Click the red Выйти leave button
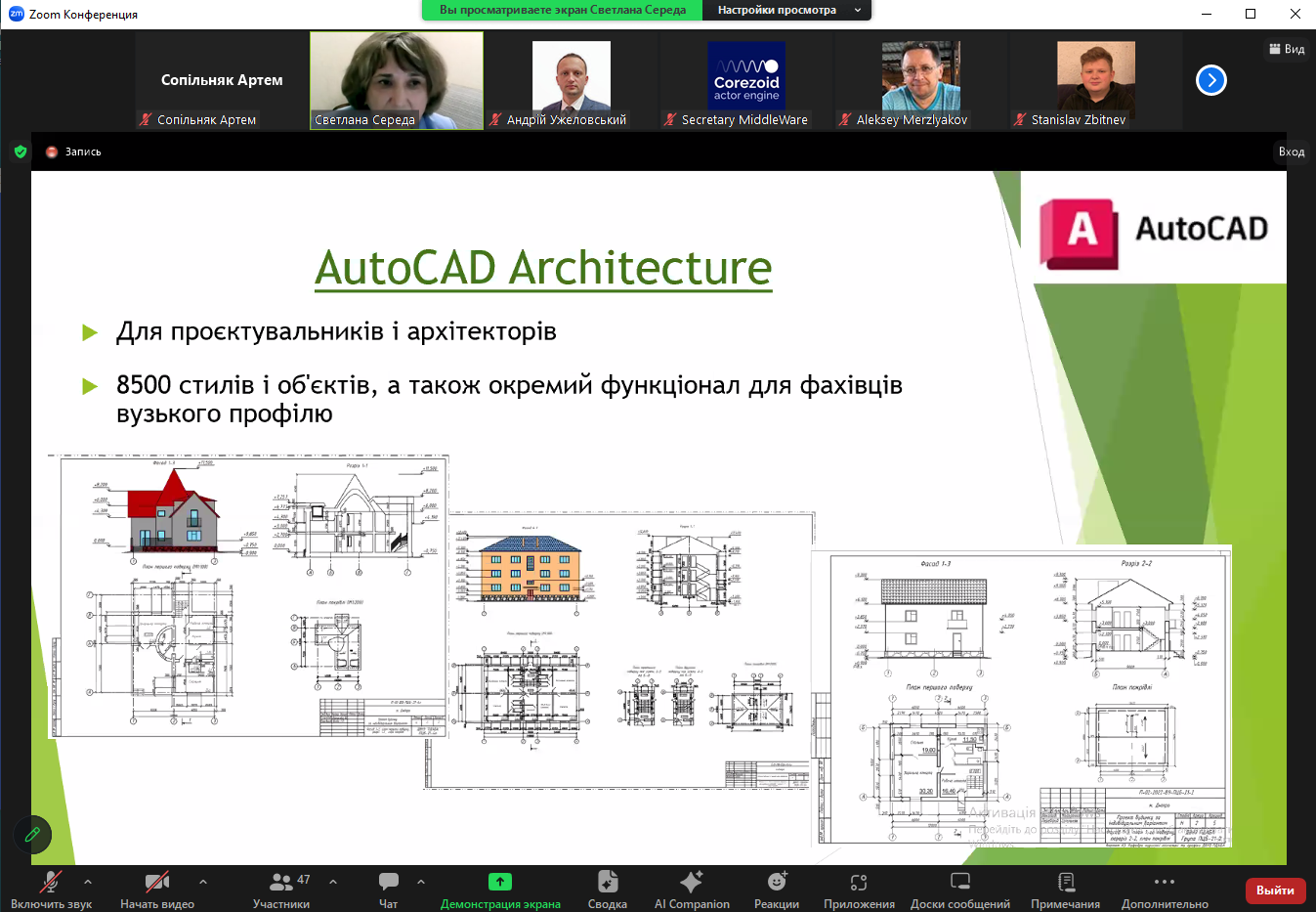 pyautogui.click(x=1275, y=890)
